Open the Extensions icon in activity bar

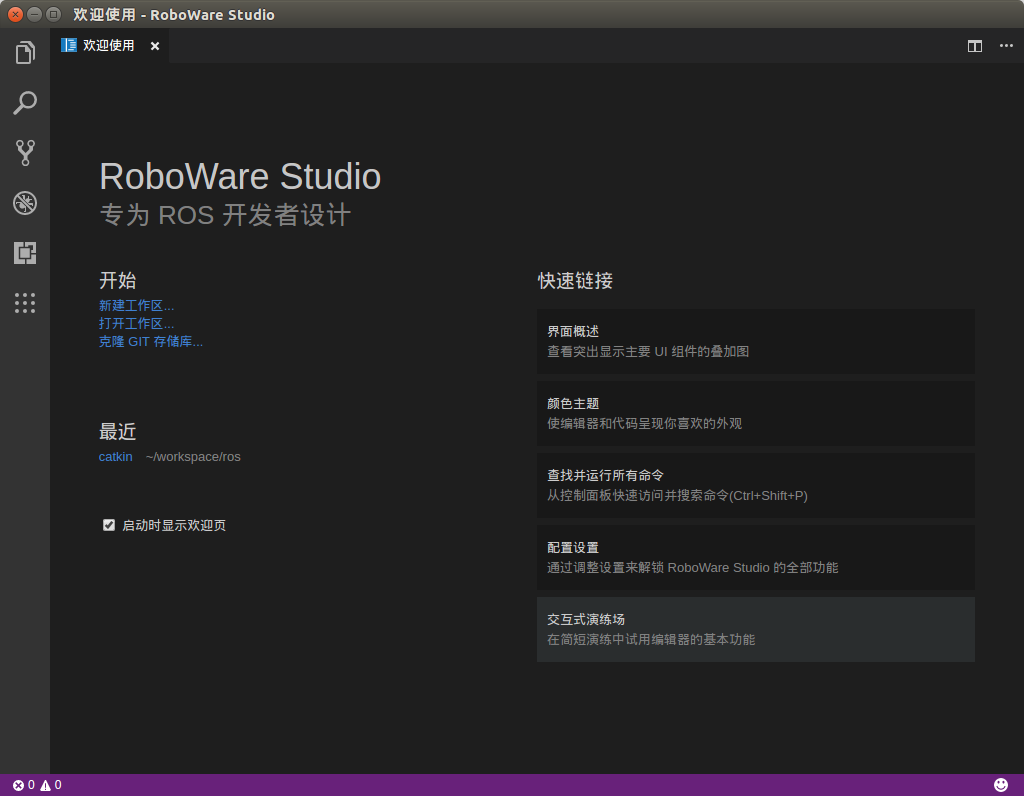(25, 253)
